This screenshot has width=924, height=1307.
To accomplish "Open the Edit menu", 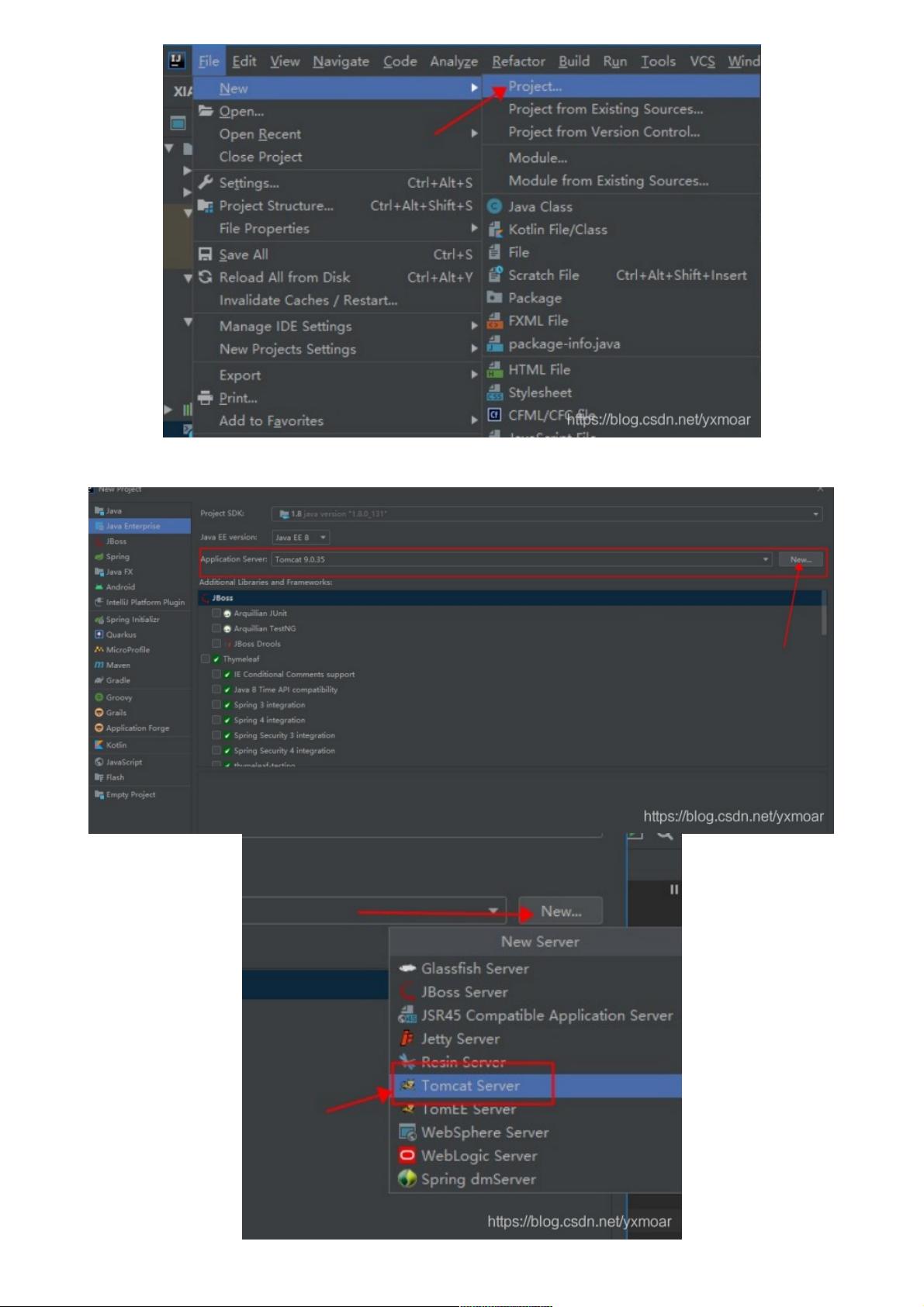I will (244, 61).
